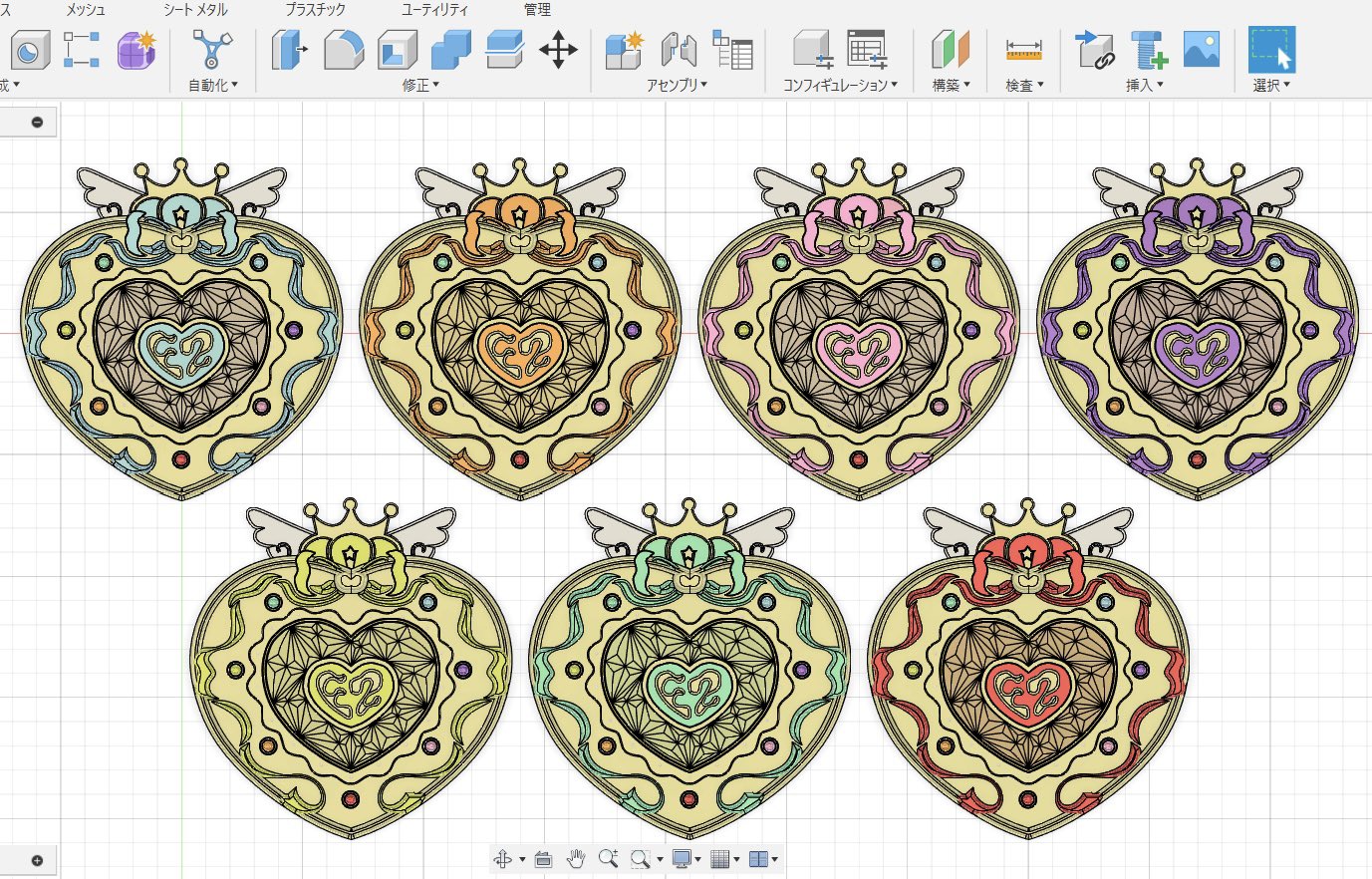This screenshot has height=879, width=1372.
Task: Select the yellow heart compact model
Action: 350,669
